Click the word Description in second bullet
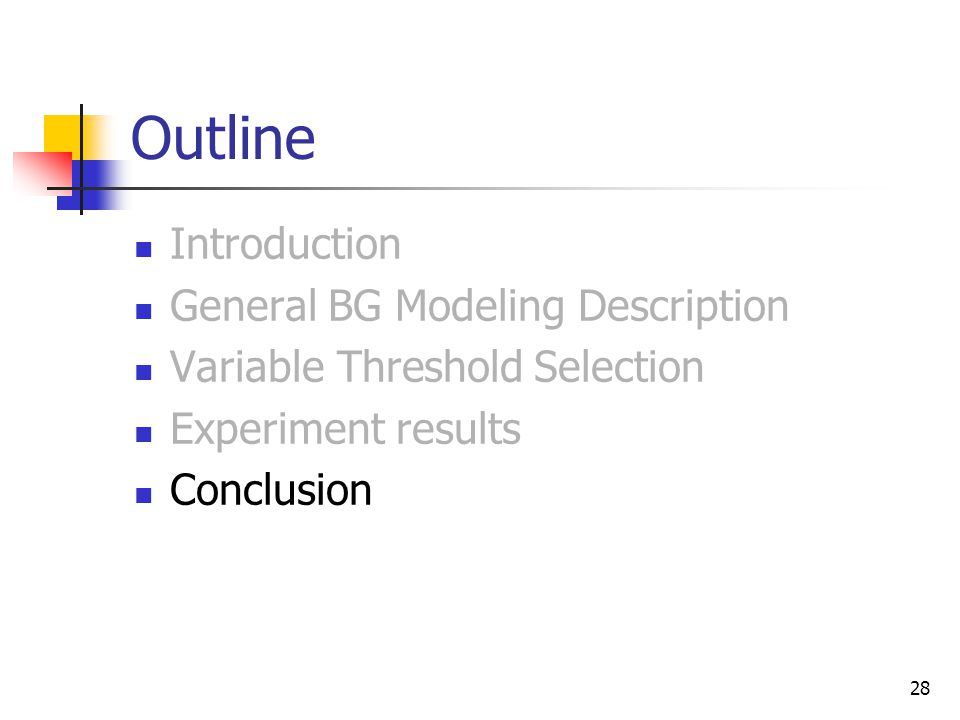Screen dimensions: 960x720 [x=683, y=306]
